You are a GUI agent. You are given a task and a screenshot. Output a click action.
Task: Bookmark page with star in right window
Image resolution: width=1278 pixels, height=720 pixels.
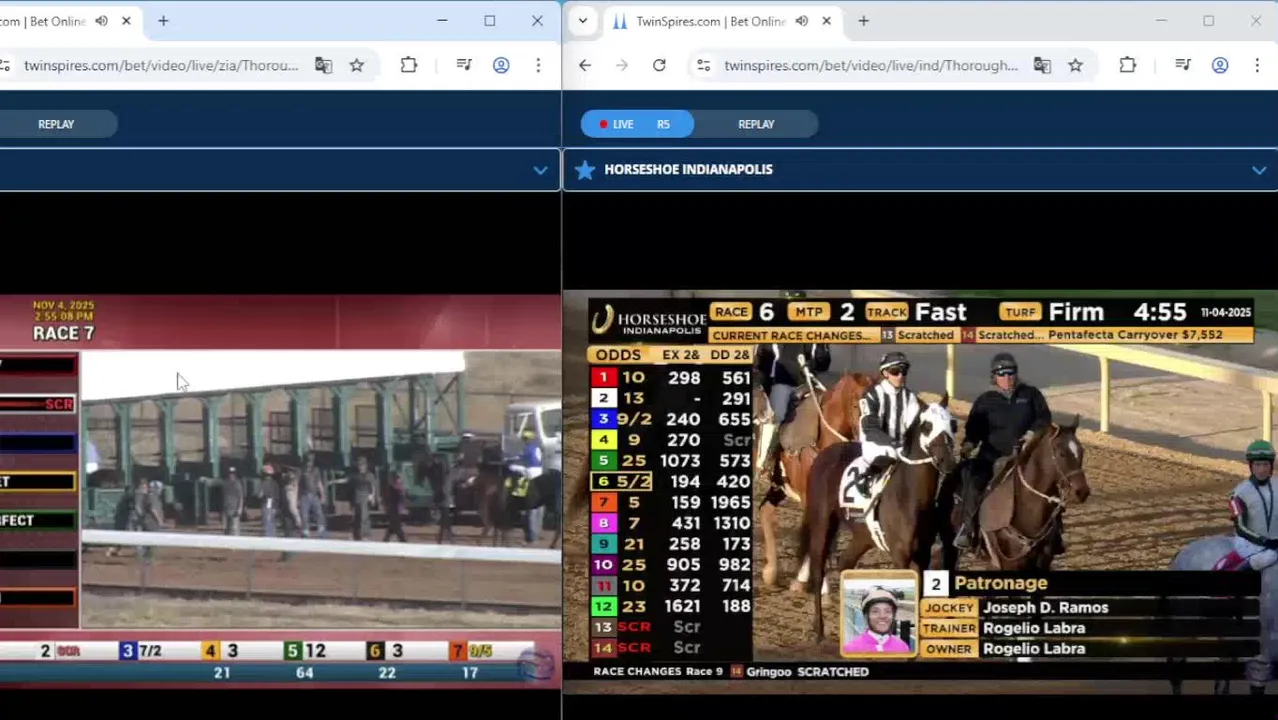tap(1076, 65)
